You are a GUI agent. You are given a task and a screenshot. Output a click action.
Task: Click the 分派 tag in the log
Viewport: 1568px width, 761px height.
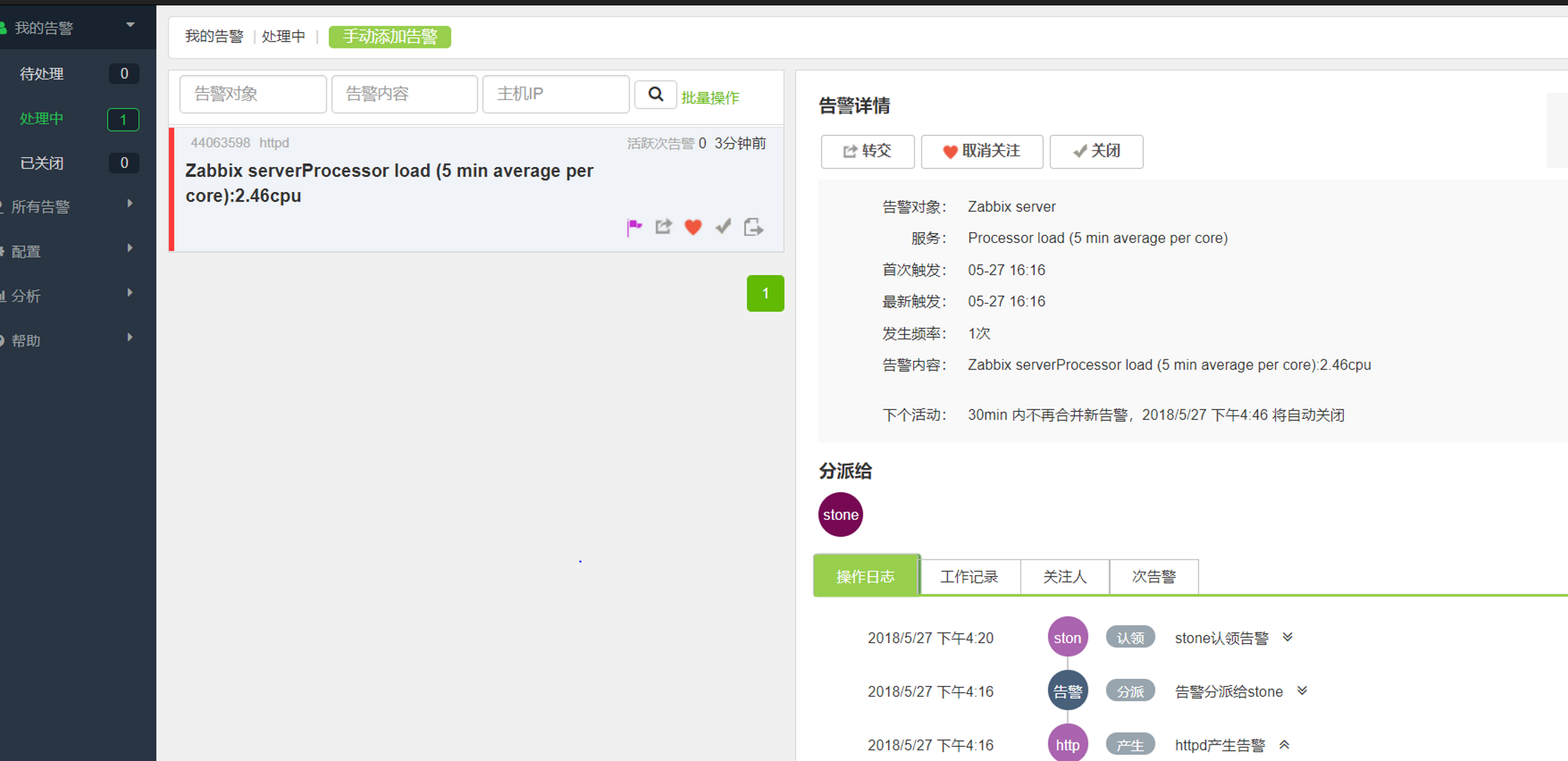click(x=1130, y=691)
